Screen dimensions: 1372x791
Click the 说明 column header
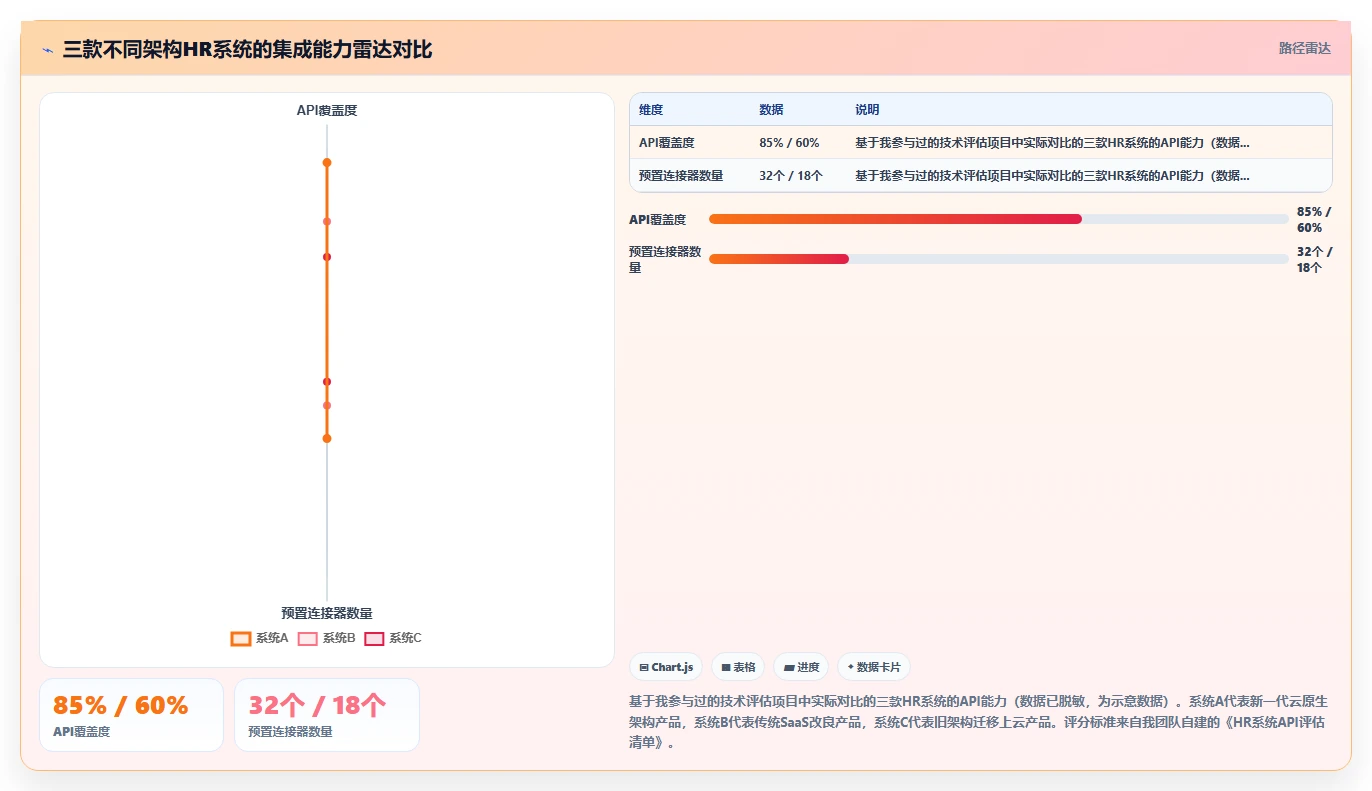coord(867,110)
